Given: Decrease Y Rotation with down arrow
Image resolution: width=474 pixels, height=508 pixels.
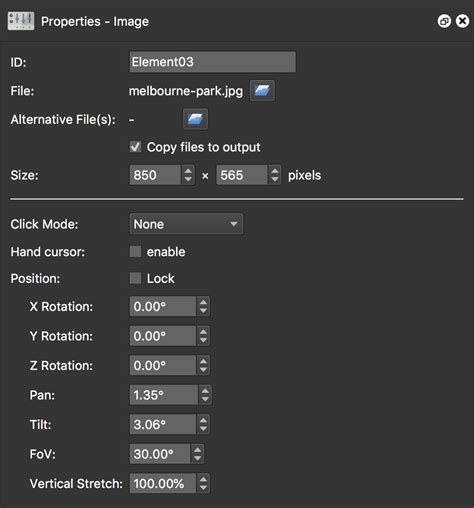Looking at the screenshot, I should [203, 341].
